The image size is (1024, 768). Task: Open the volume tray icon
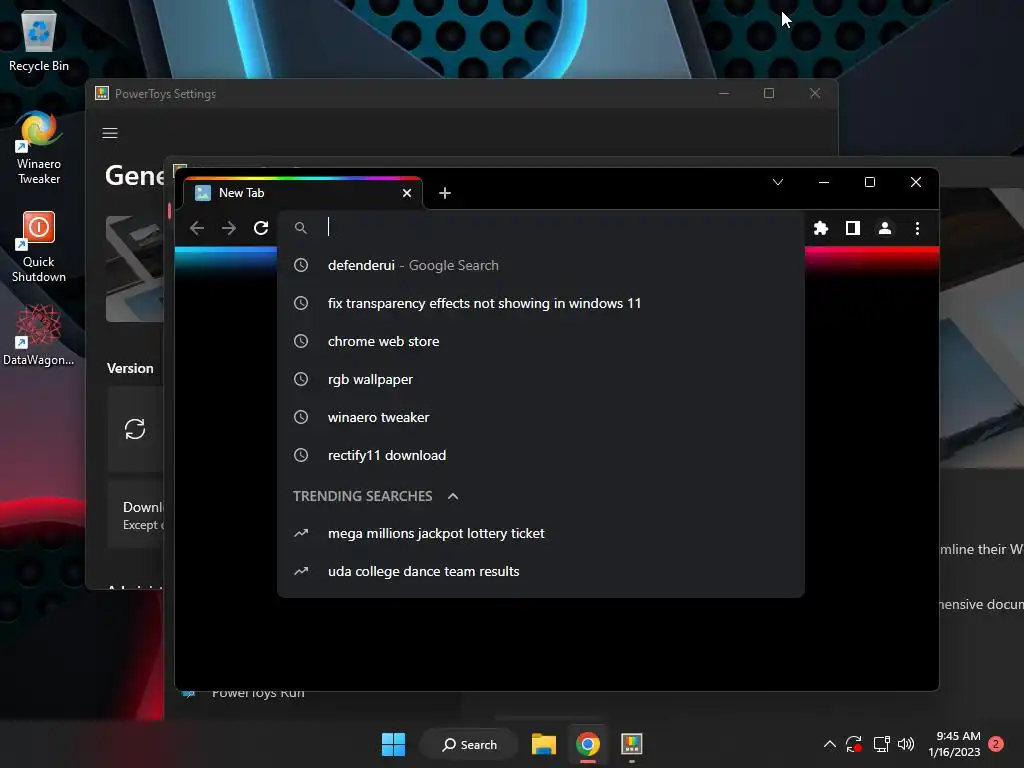click(x=906, y=744)
